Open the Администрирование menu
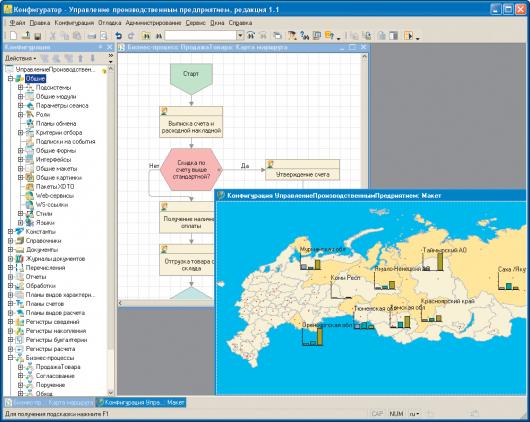 [153, 23]
